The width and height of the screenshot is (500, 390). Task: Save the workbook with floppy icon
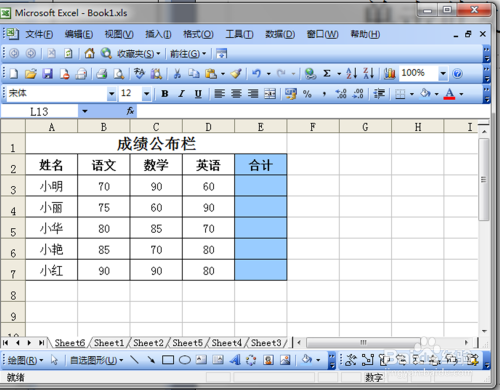tap(48, 74)
